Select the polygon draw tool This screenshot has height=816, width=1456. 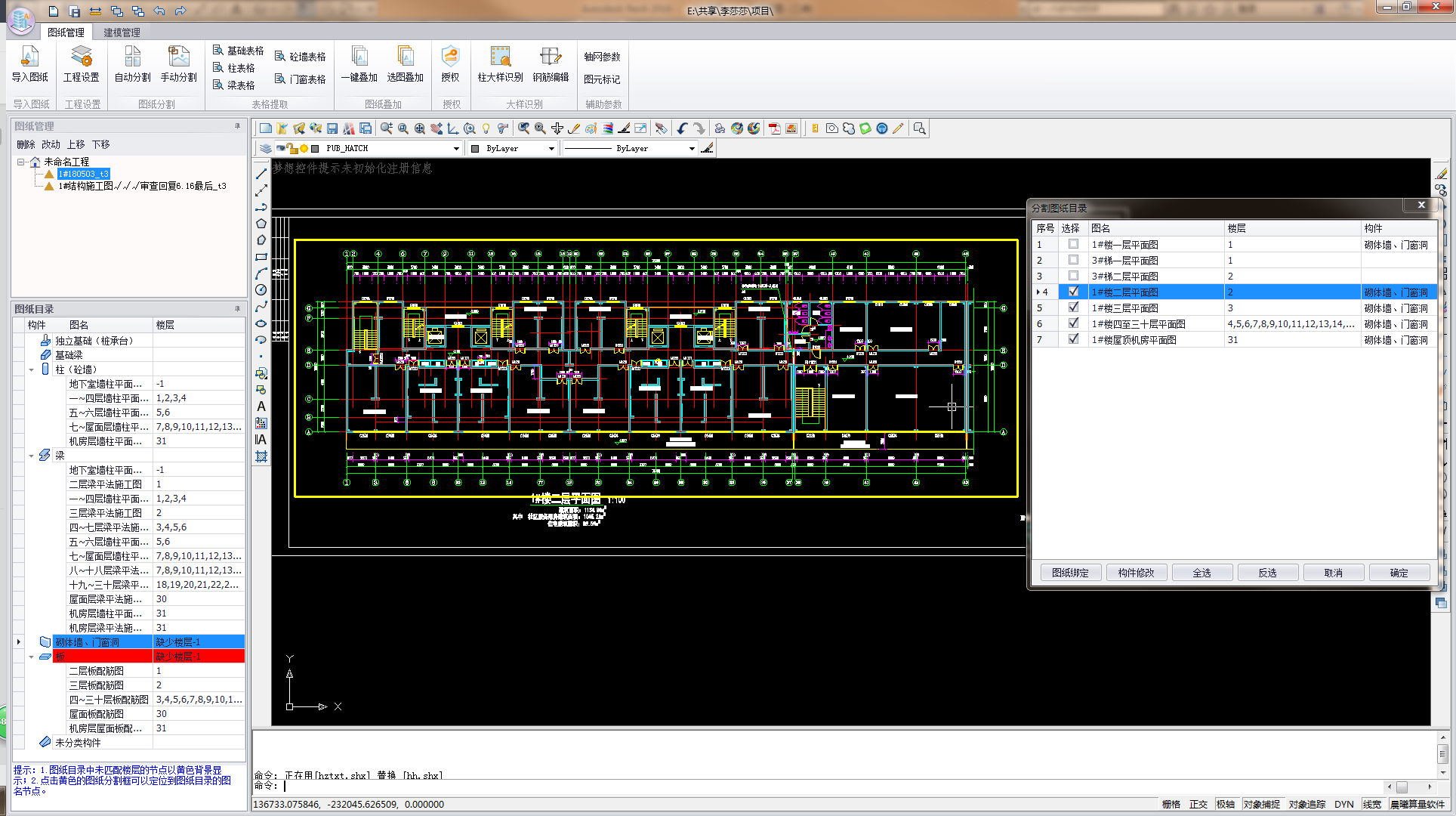[261, 224]
